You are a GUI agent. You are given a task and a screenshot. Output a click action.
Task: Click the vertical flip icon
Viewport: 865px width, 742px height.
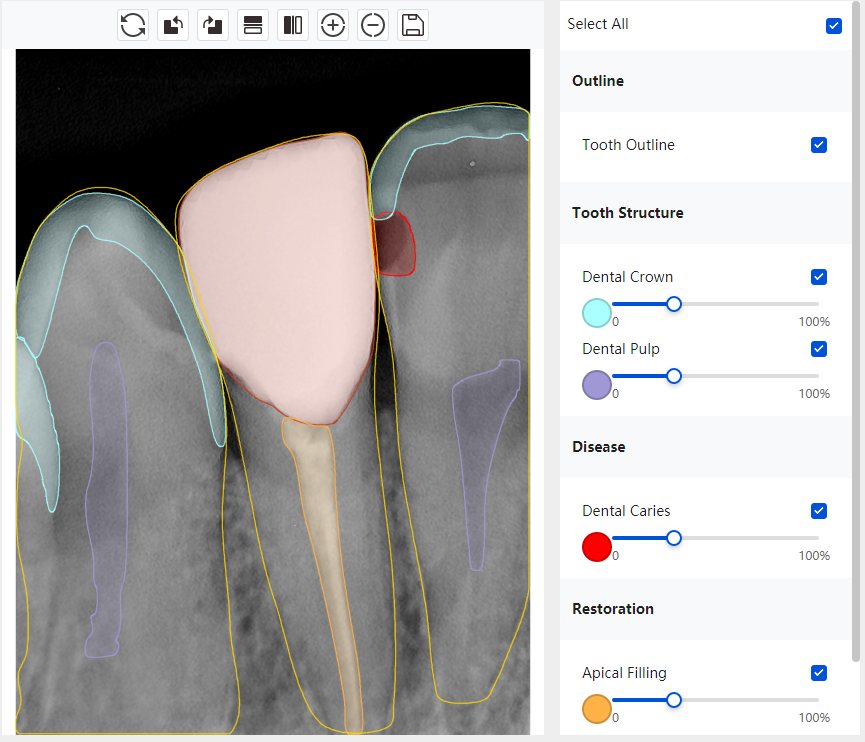coord(253,25)
